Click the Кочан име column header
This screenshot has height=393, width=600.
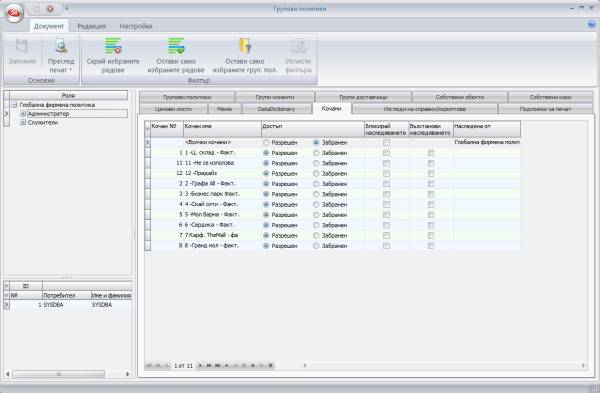pyautogui.click(x=223, y=129)
